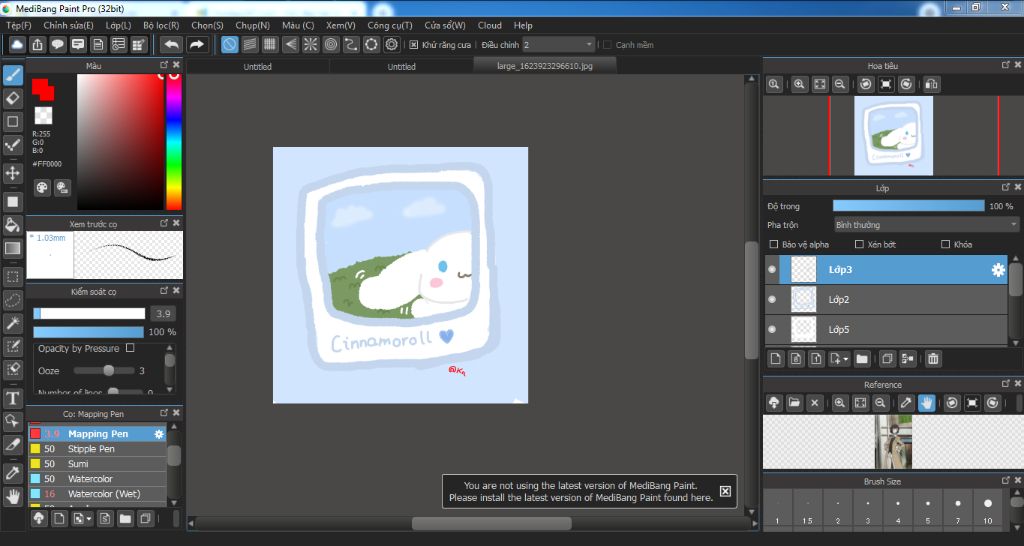
Task: Open Lớp3 layer settings gear
Action: (x=998, y=270)
